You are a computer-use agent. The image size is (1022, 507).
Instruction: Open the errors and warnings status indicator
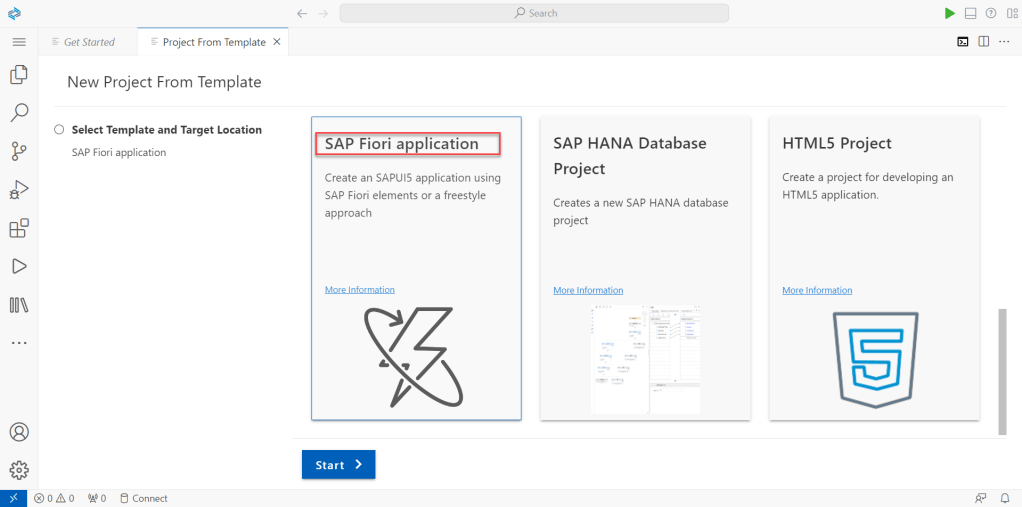pyautogui.click(x=54, y=498)
